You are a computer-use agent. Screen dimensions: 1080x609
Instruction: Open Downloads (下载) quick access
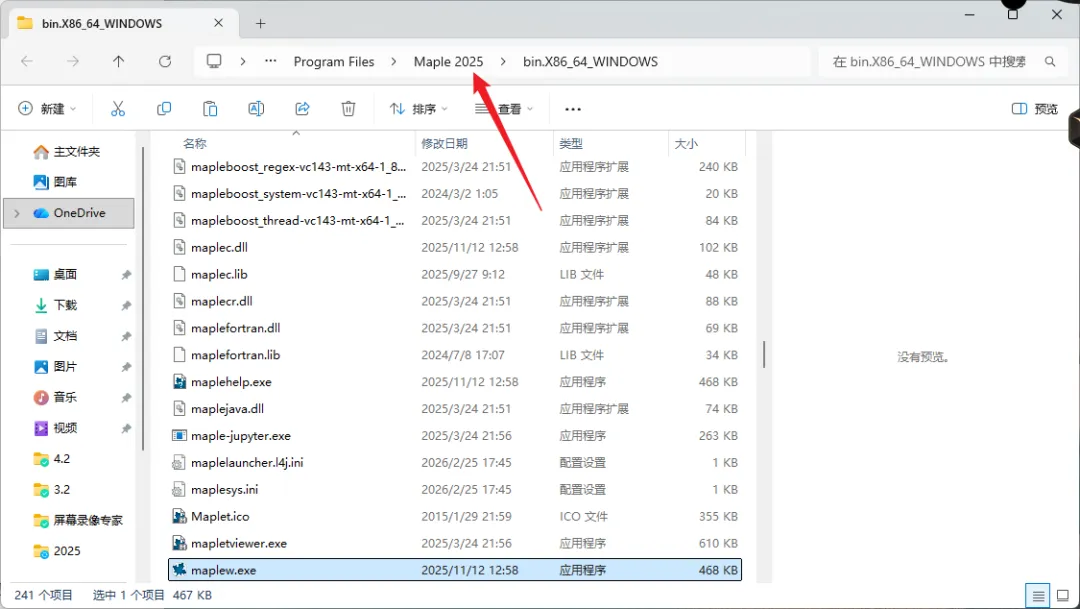point(55,305)
